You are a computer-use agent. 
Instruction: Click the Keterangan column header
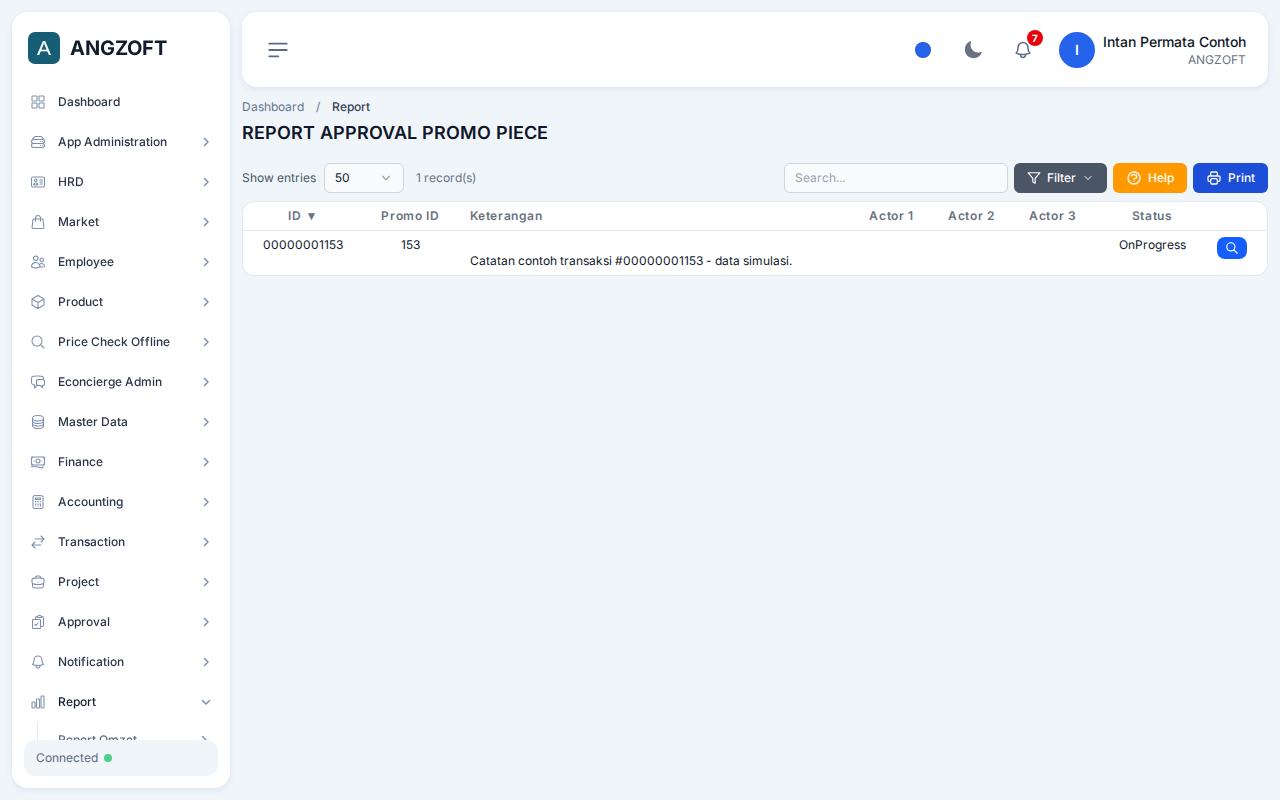click(x=506, y=216)
